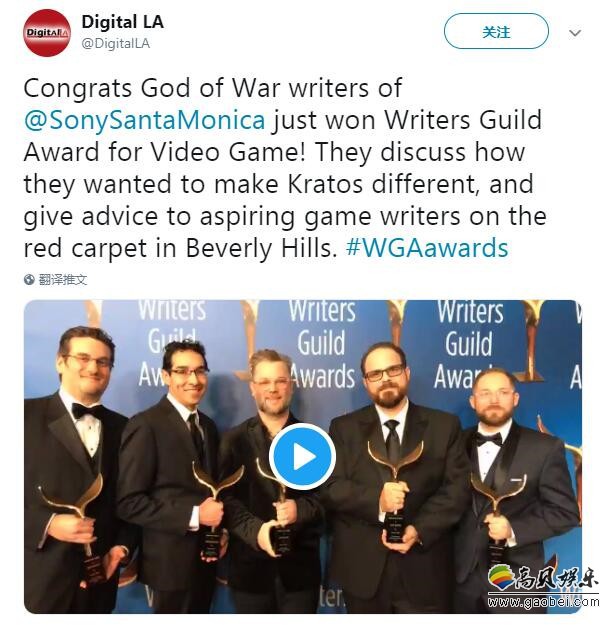Expand the tweet options chevron dropdown

coord(574,33)
